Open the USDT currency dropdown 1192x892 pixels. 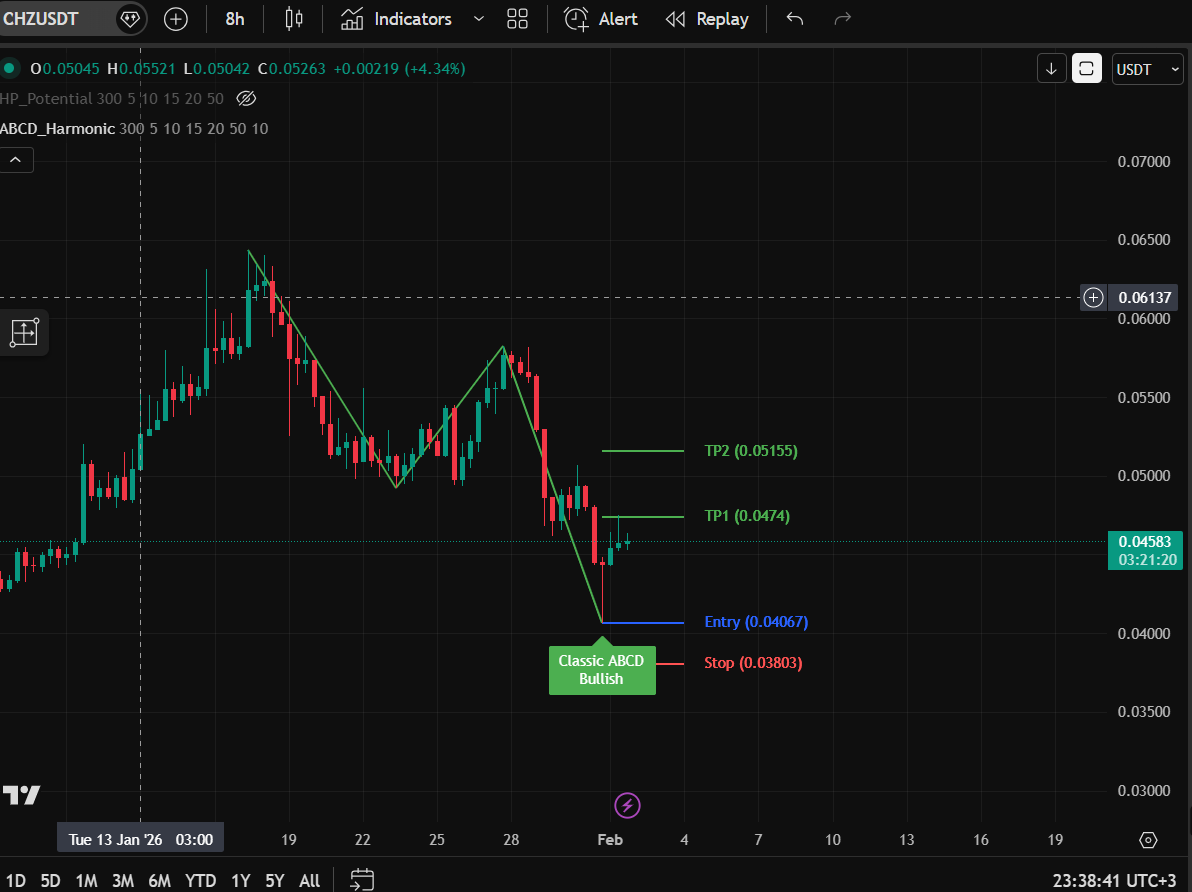click(1147, 69)
